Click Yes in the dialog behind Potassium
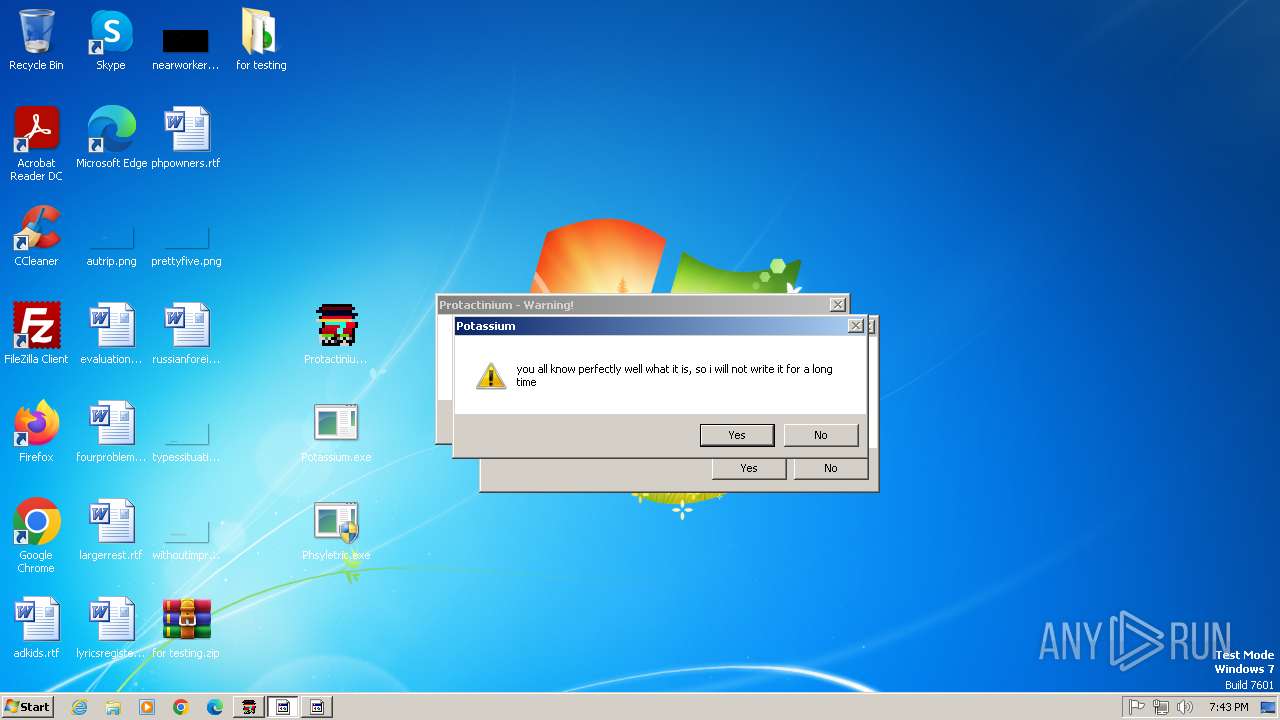The image size is (1280, 720). (749, 468)
